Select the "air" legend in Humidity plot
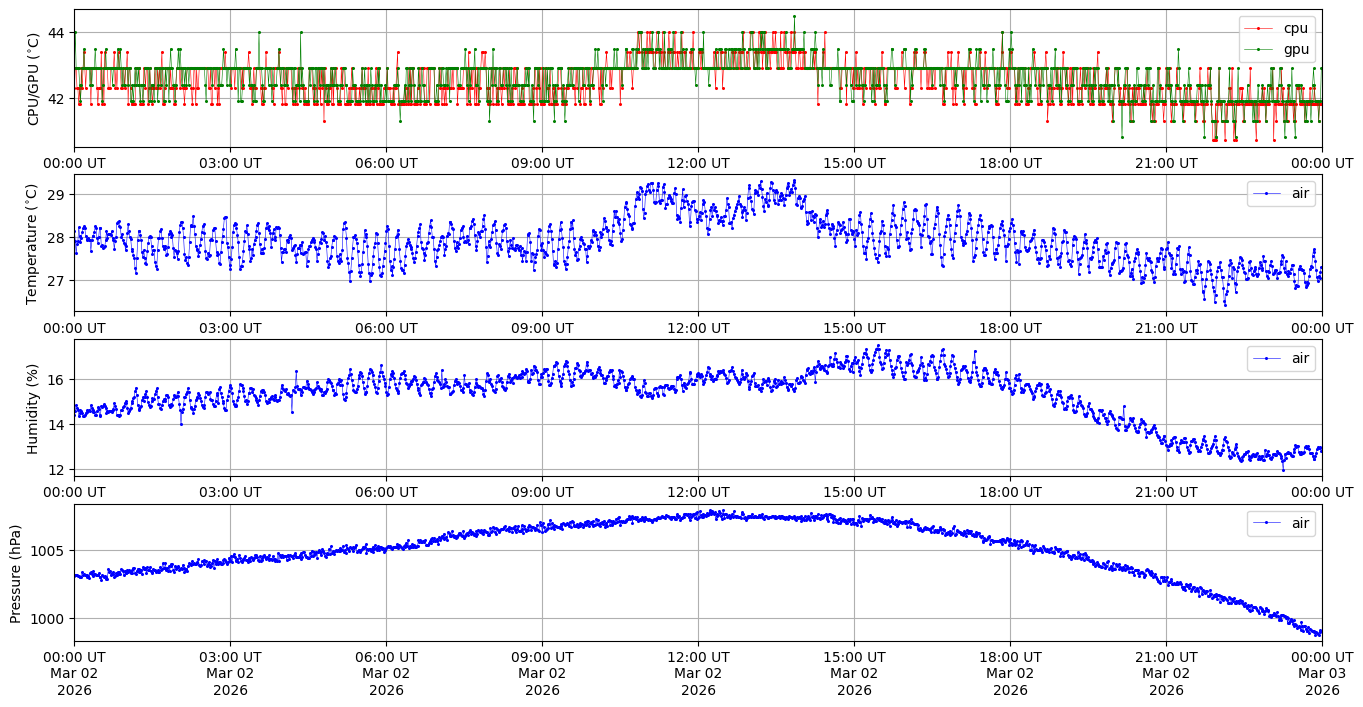 (x=1300, y=358)
